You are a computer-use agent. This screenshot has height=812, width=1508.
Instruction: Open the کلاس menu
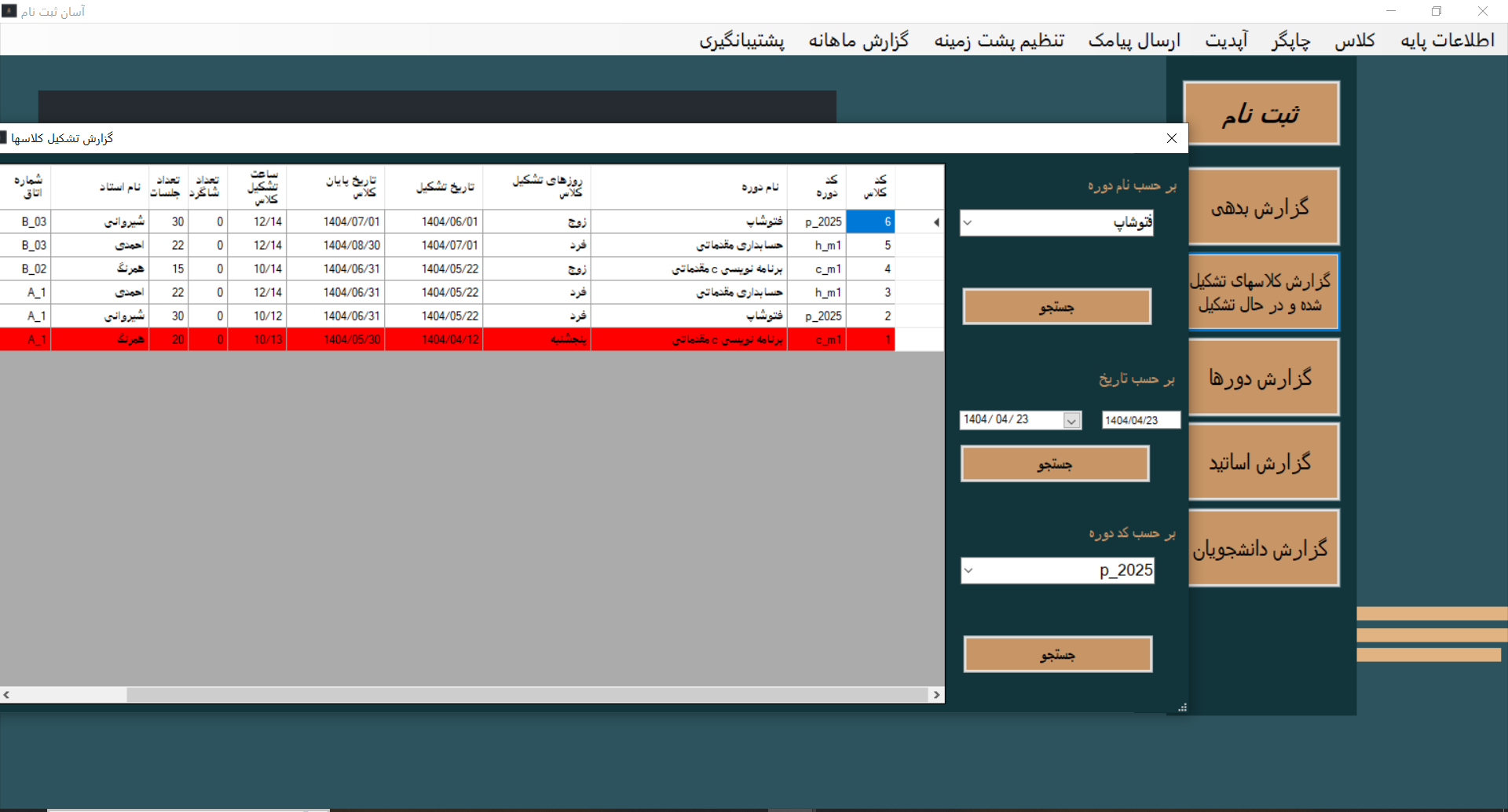point(1355,40)
